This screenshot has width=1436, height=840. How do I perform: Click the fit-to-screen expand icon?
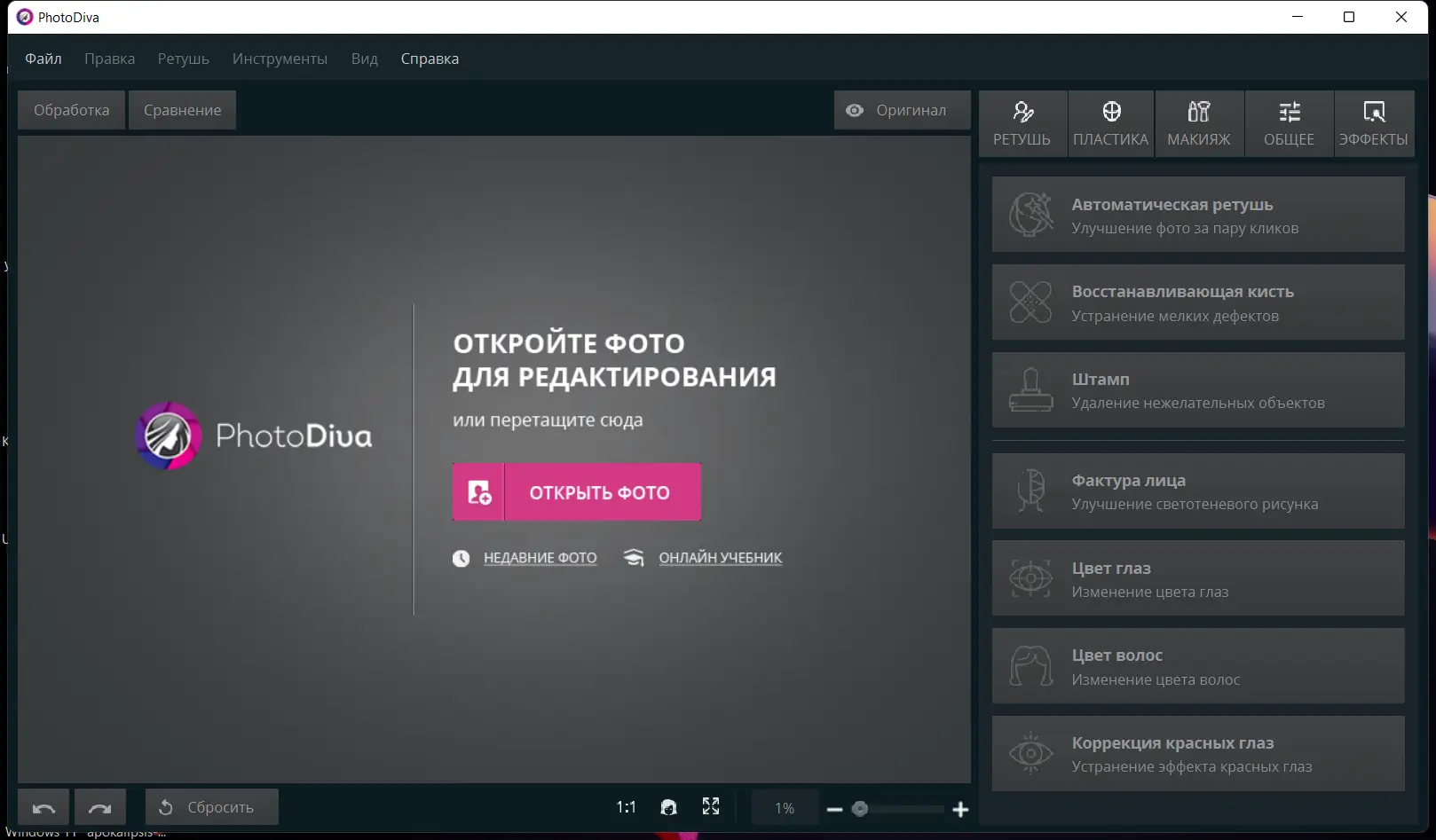pos(711,806)
